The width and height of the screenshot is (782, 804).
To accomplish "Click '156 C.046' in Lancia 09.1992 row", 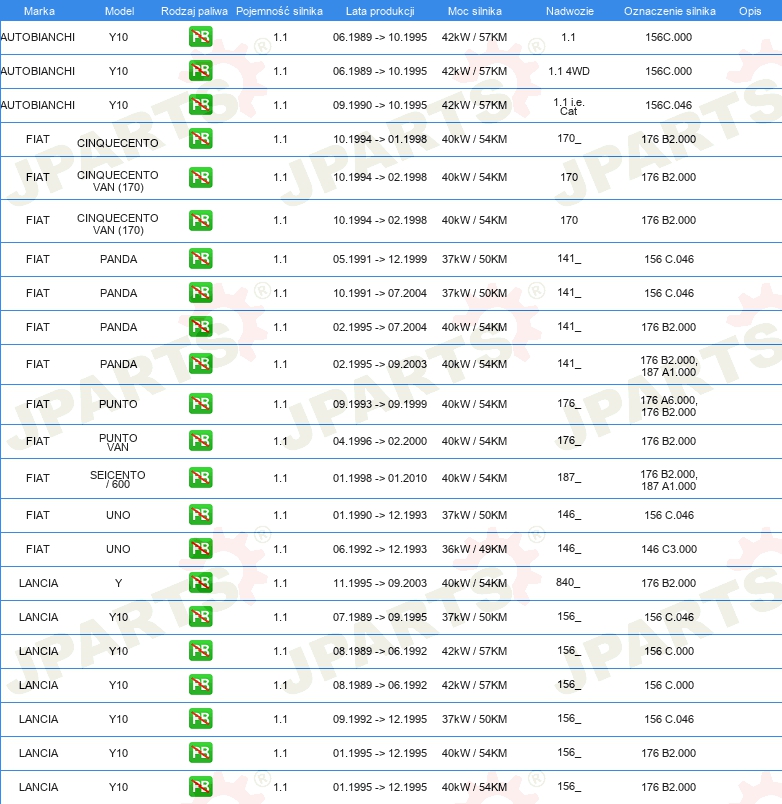I will (669, 719).
